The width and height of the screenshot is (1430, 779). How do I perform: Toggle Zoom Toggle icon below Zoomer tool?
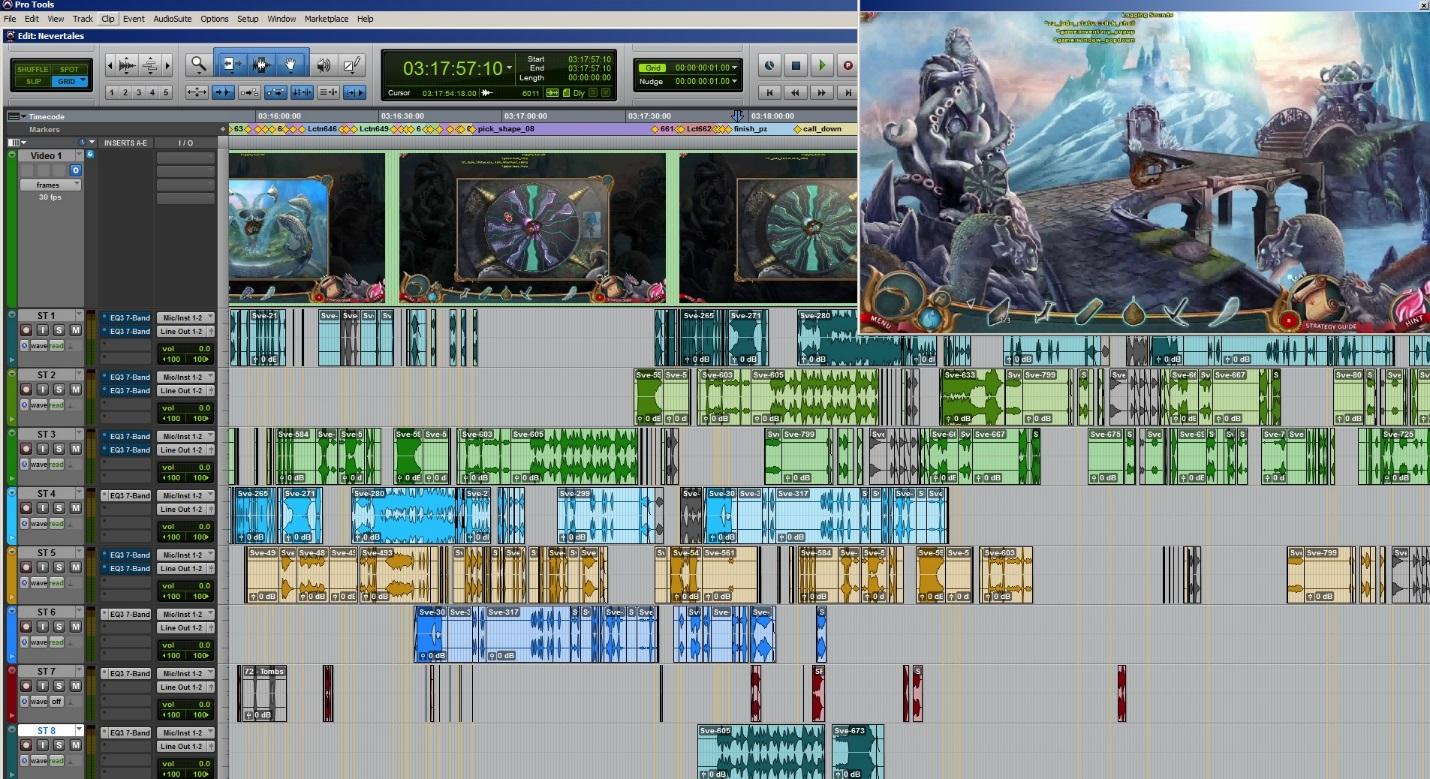point(197,92)
